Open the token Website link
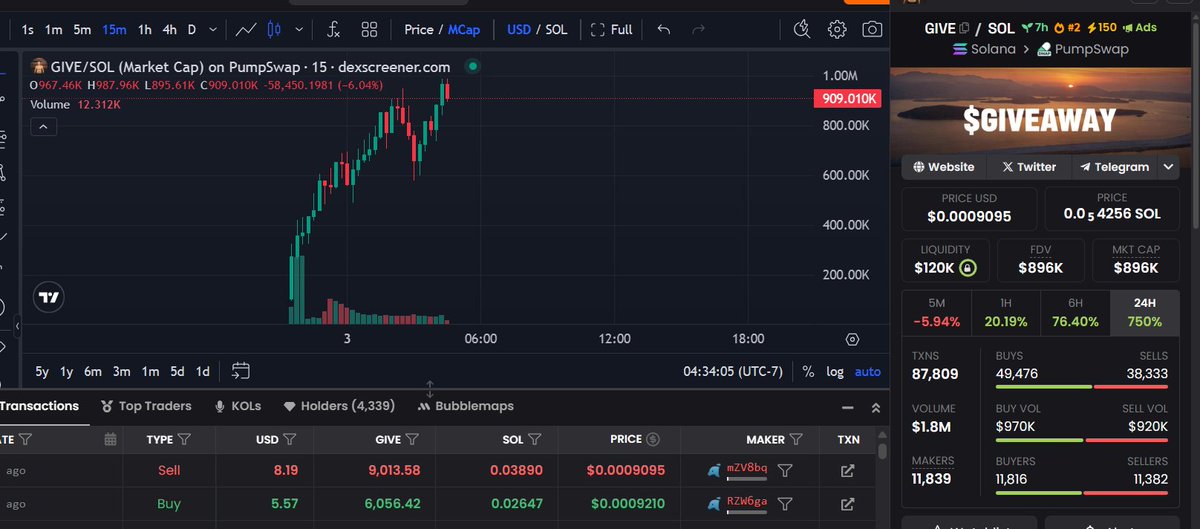This screenshot has width=1200, height=529. click(943, 167)
